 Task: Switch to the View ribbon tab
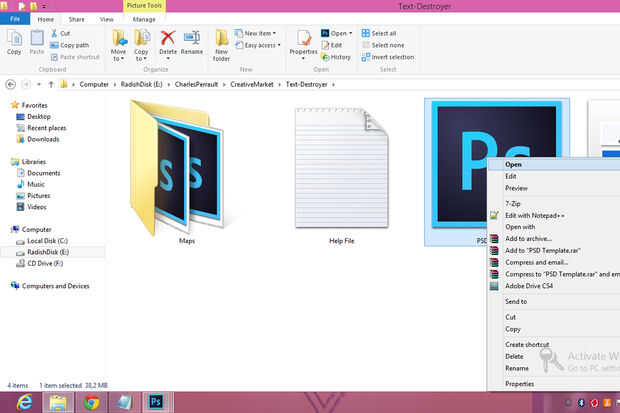(x=106, y=18)
